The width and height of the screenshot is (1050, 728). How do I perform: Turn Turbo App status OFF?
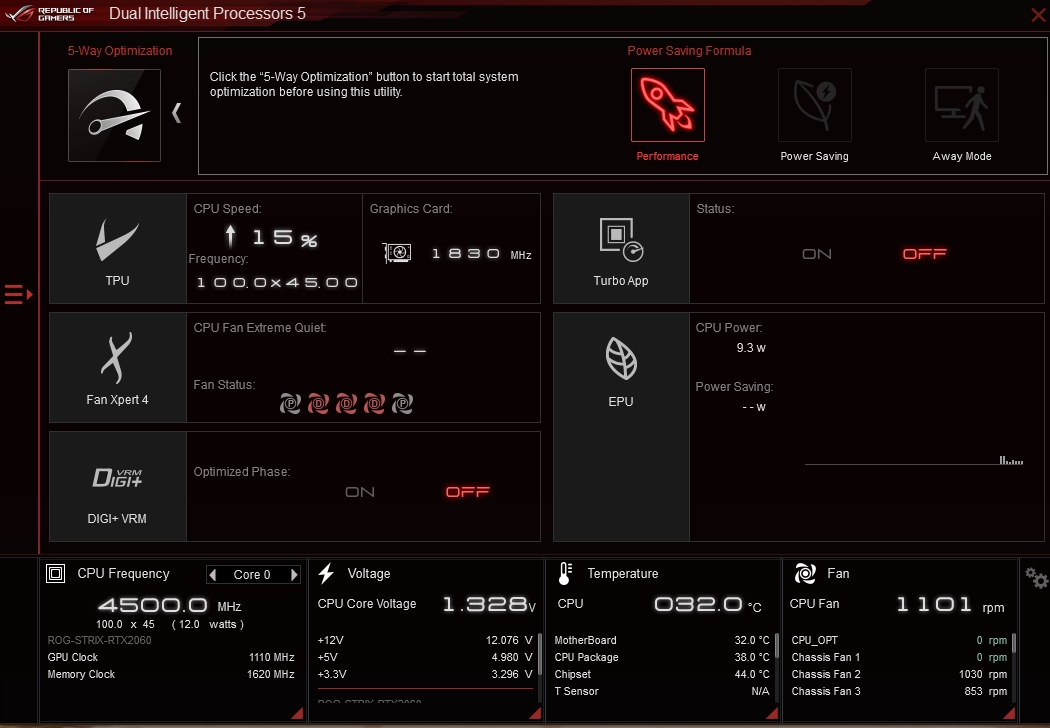(925, 254)
